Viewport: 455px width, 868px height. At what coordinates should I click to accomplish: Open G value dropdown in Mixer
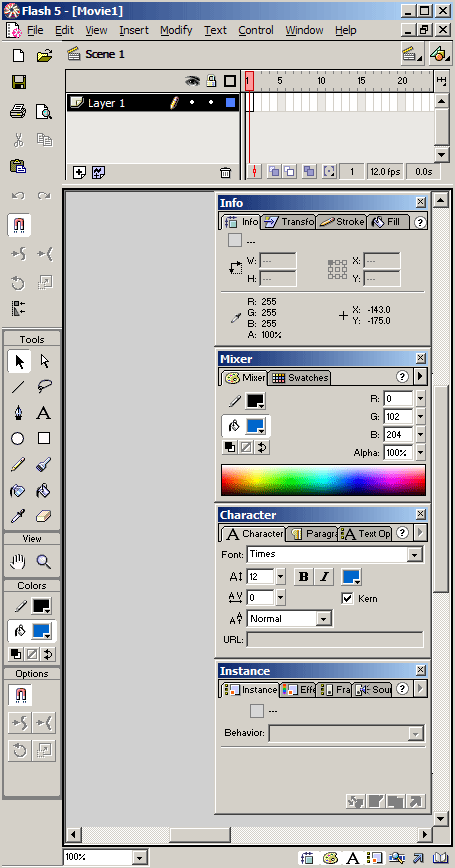(420, 416)
